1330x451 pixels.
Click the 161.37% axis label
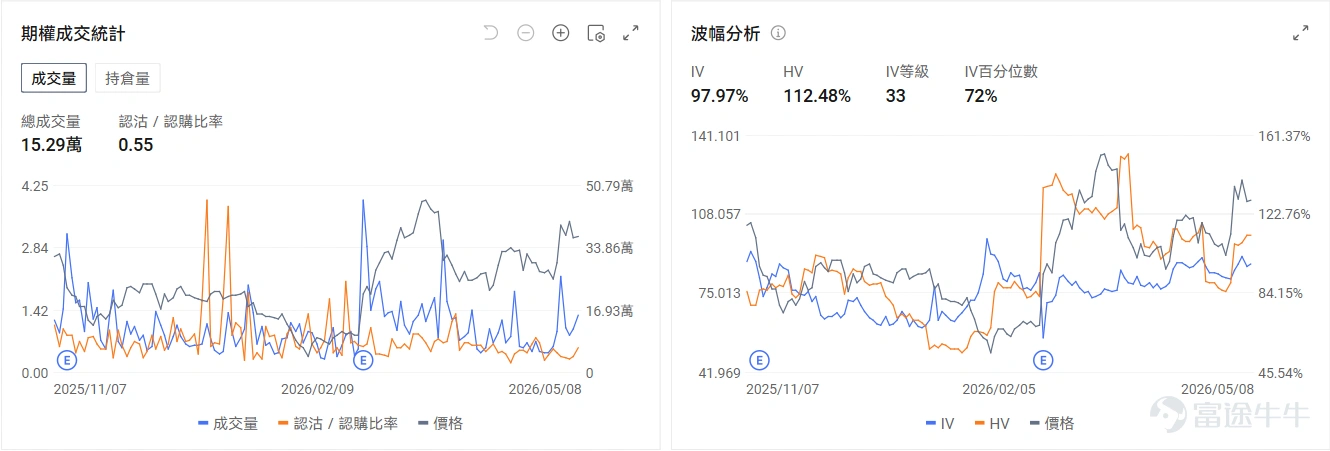(x=1283, y=136)
